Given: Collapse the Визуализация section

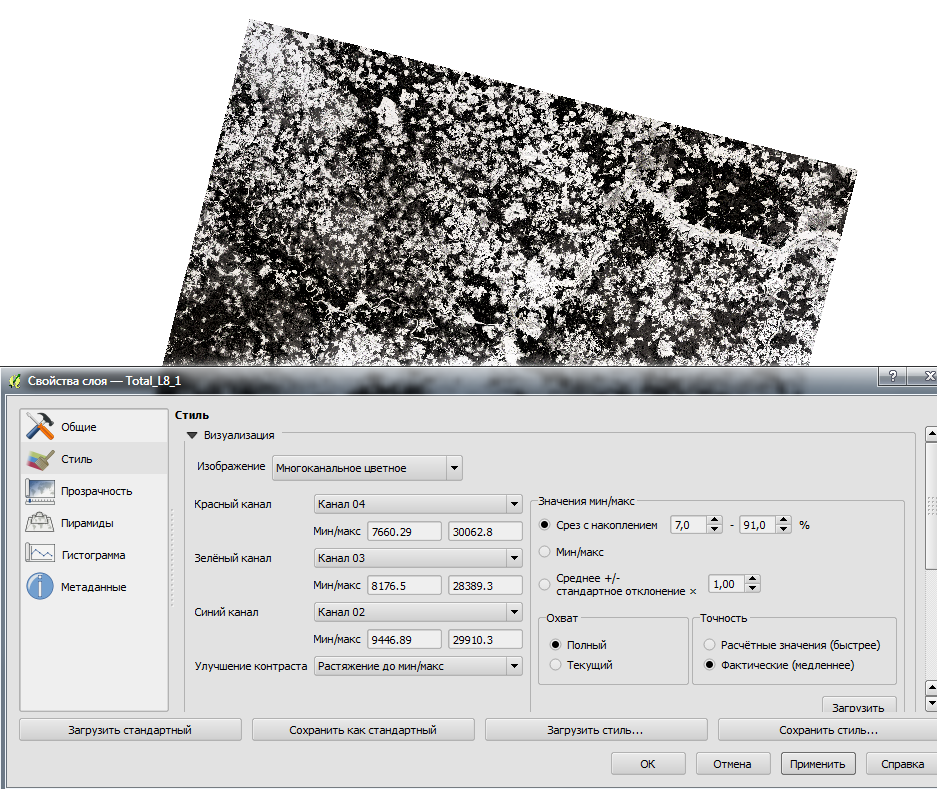Looking at the screenshot, I should pos(193,435).
